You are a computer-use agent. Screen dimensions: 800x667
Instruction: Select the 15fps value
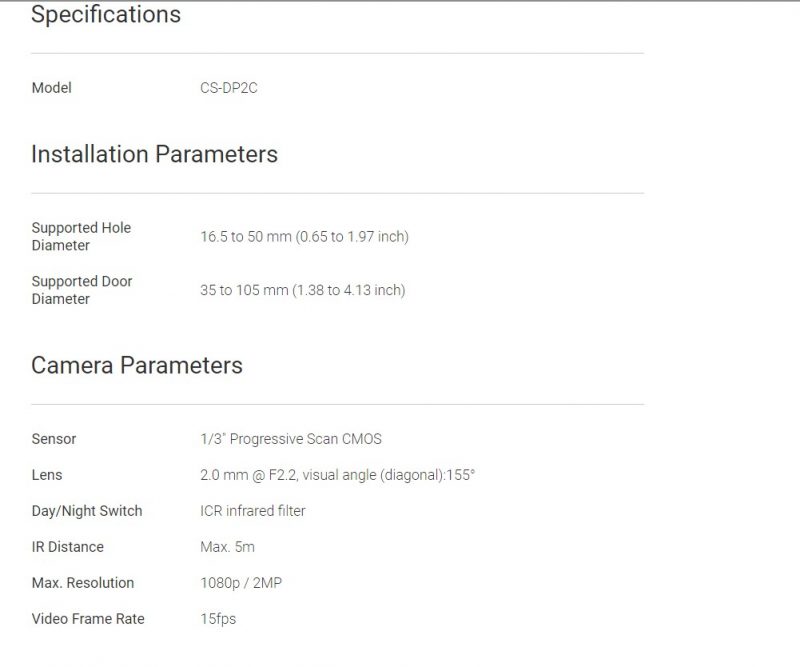[218, 619]
